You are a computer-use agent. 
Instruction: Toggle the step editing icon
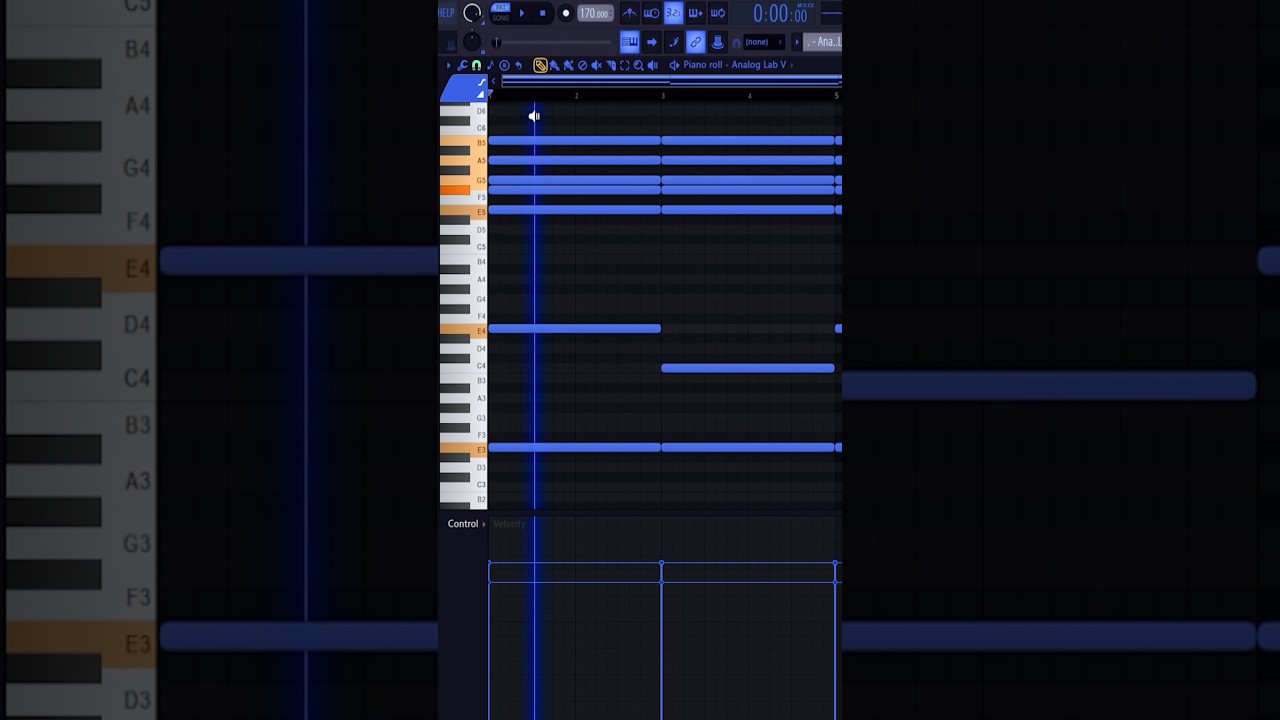(x=674, y=41)
